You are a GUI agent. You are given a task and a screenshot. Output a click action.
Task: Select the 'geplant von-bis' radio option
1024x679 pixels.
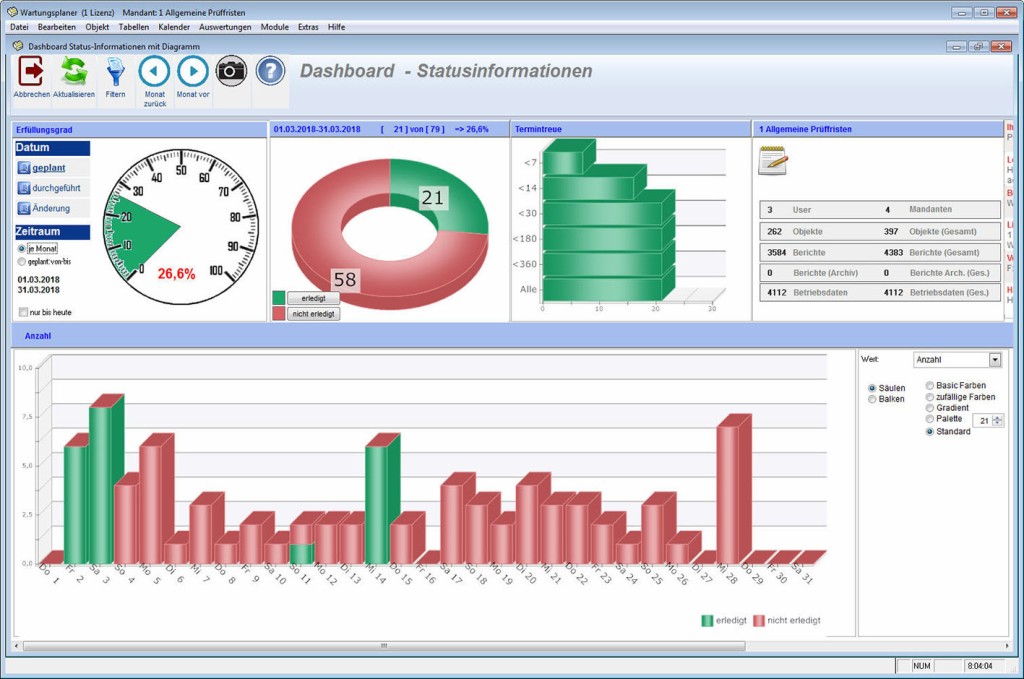(x=22, y=261)
